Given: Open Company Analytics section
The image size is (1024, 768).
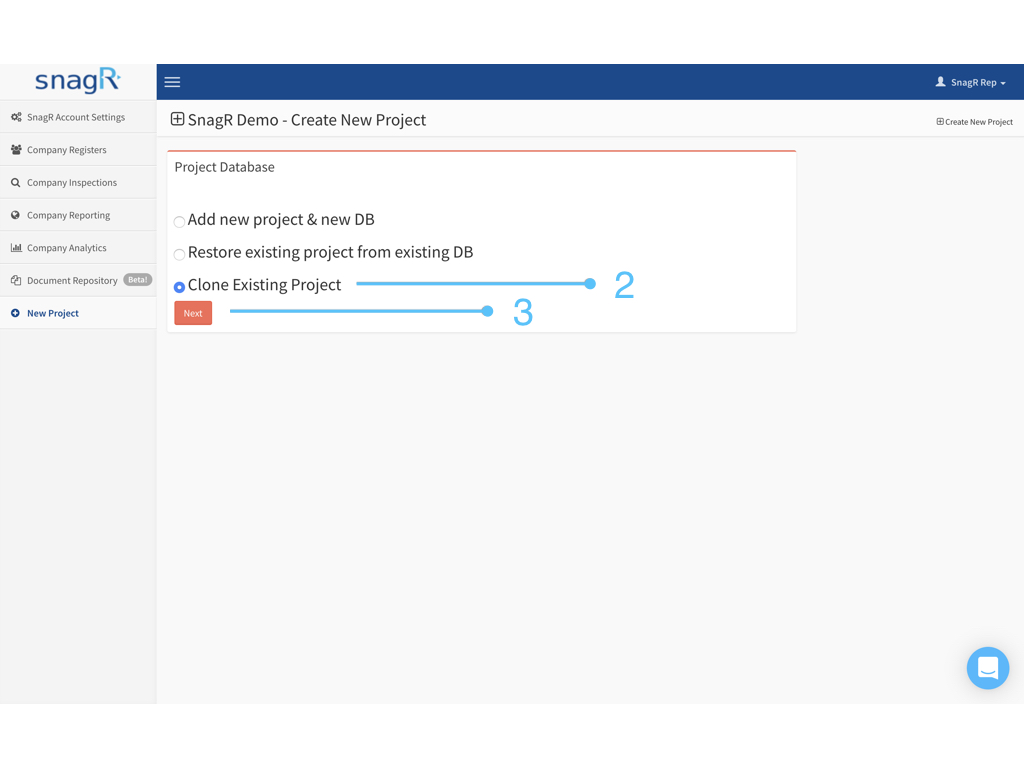Looking at the screenshot, I should (78, 248).
